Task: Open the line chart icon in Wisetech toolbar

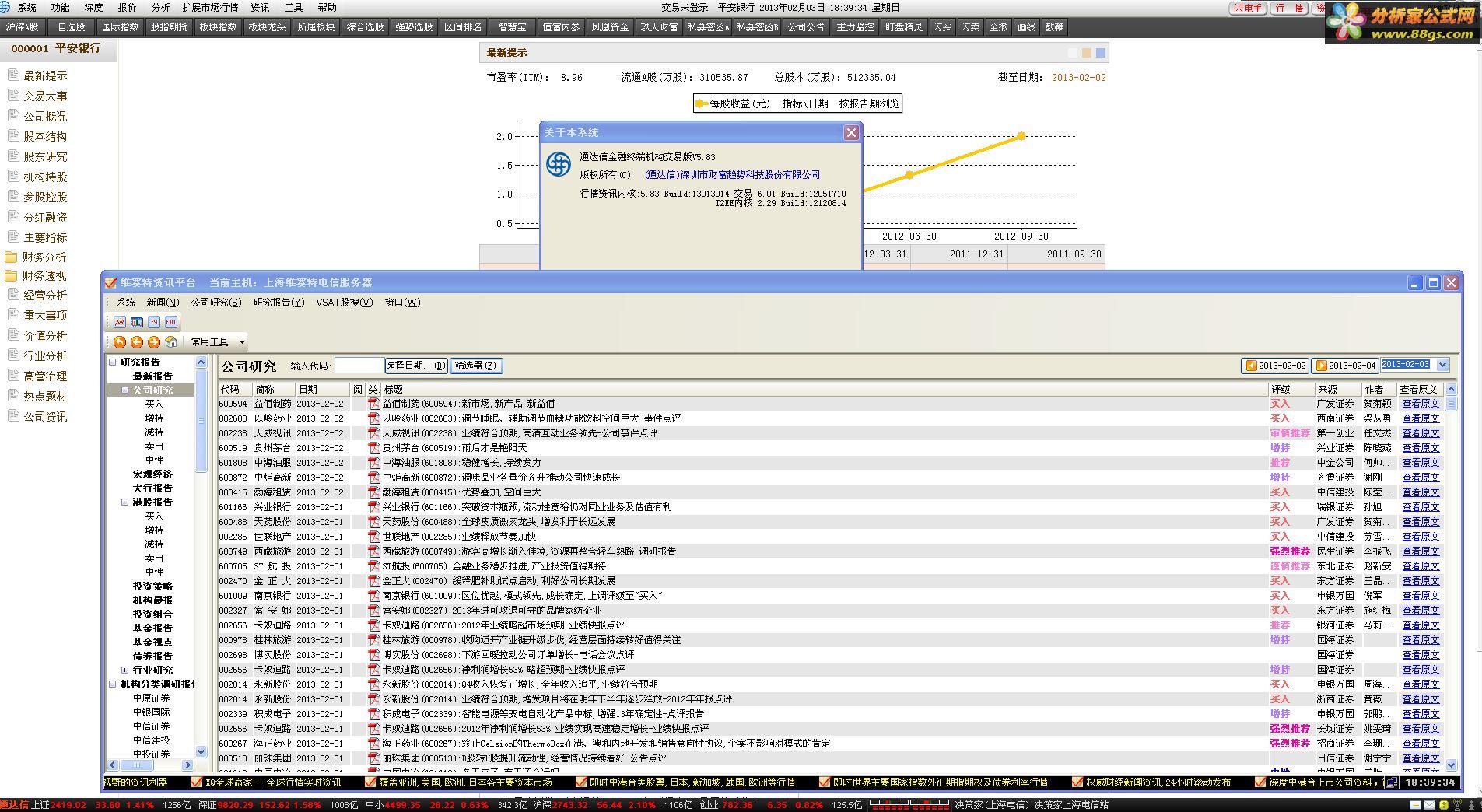Action: (120, 322)
